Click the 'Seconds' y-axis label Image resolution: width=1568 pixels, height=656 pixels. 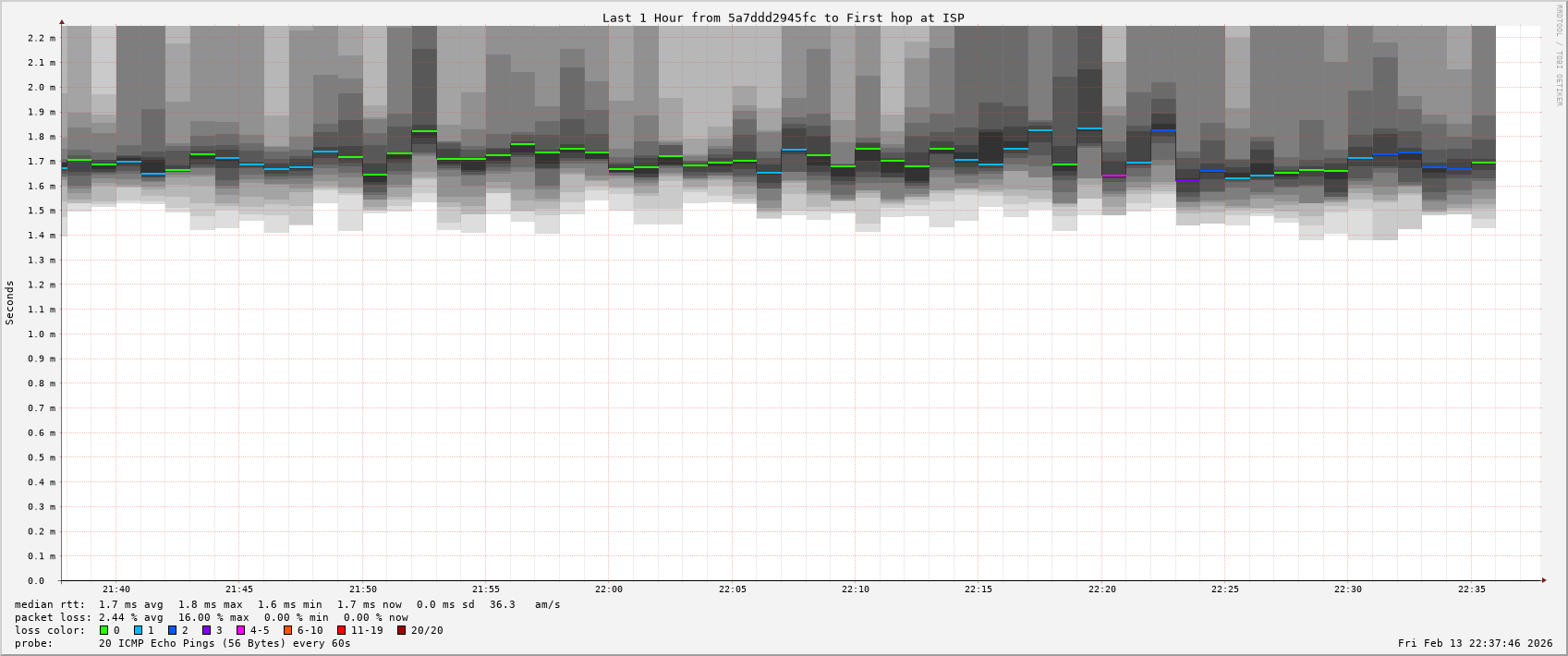point(10,302)
